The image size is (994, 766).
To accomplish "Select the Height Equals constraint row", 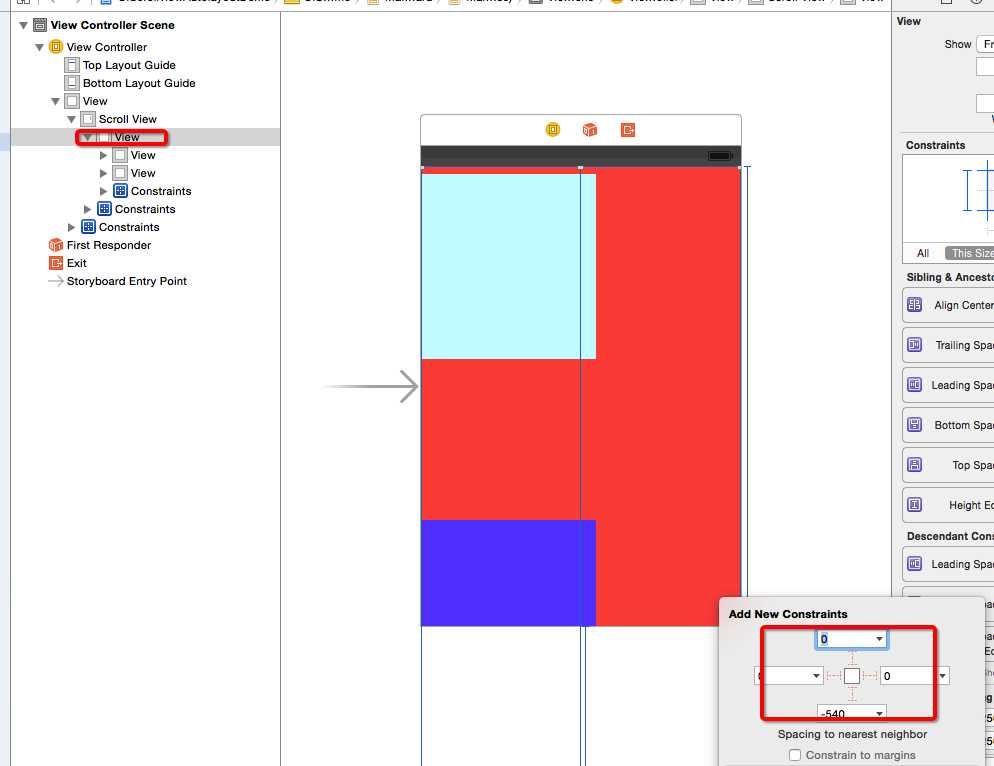I will point(948,505).
